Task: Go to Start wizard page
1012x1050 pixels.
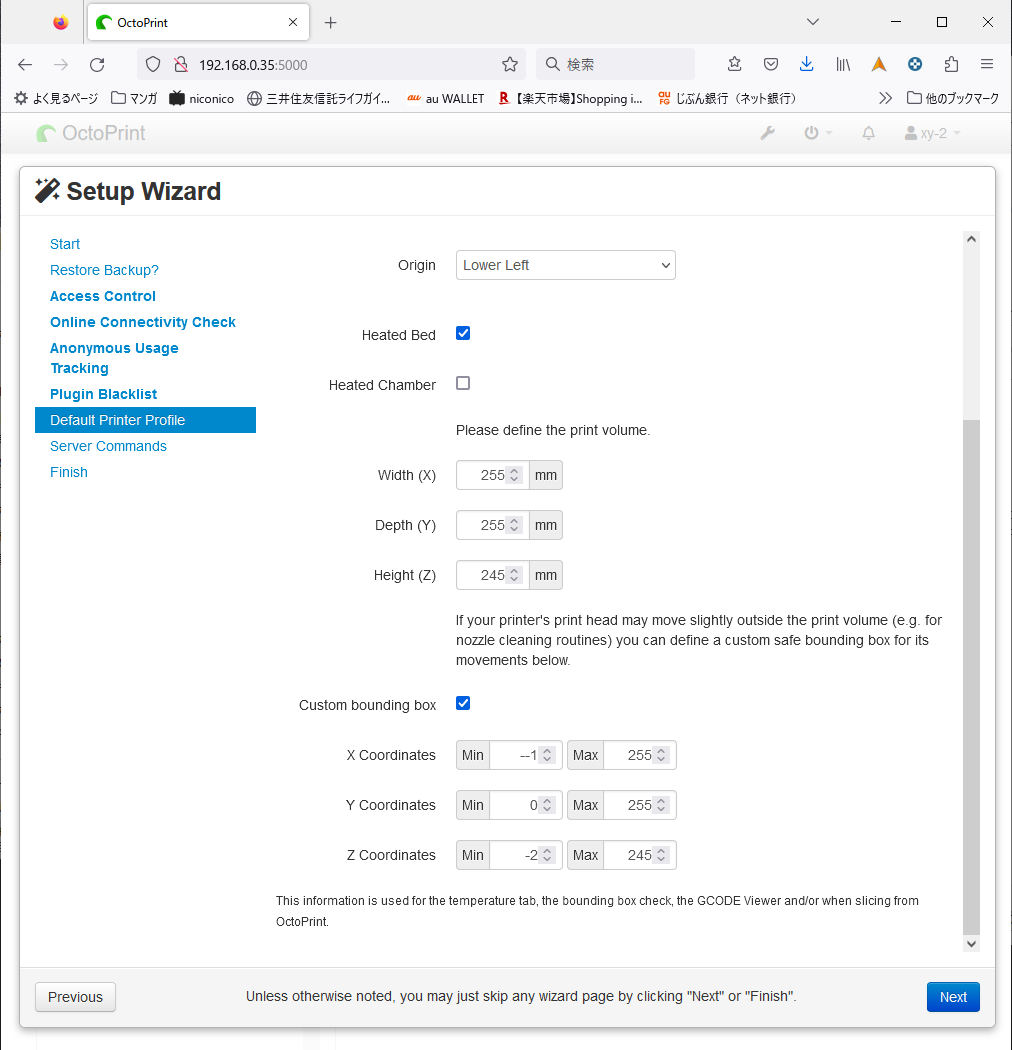Action: [65, 244]
